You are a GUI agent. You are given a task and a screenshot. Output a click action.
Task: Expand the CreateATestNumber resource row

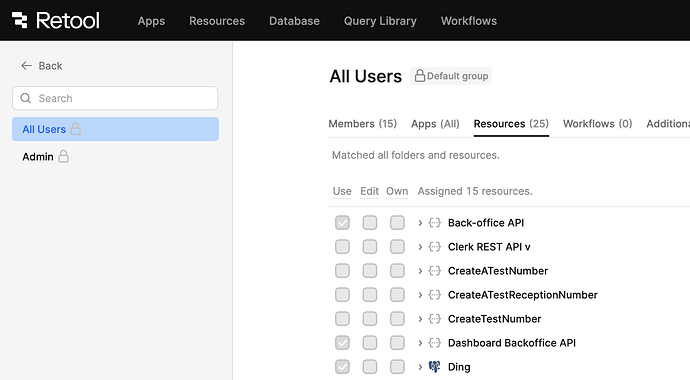point(420,271)
